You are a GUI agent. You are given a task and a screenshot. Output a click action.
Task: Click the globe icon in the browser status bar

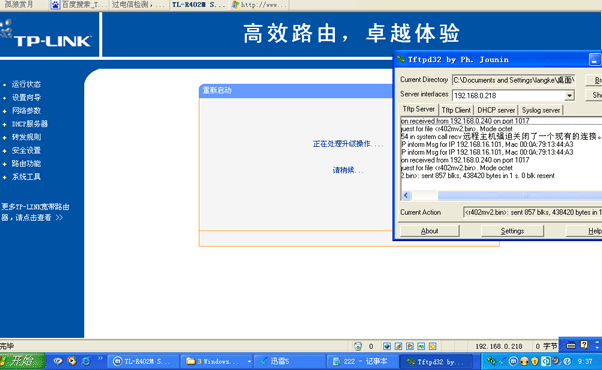pos(387,346)
